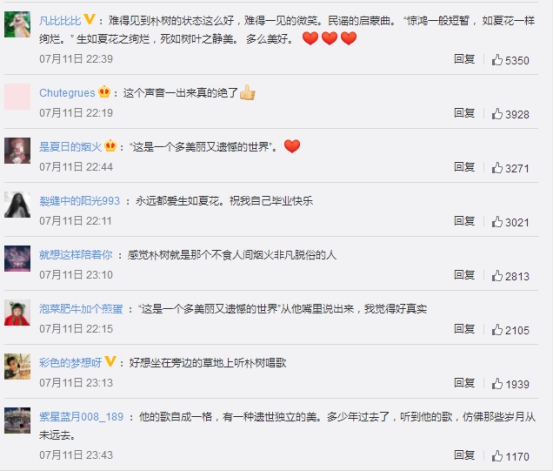This screenshot has width=554, height=471.
Task: Click the avatar of 凡比比比
Action: click(x=17, y=24)
